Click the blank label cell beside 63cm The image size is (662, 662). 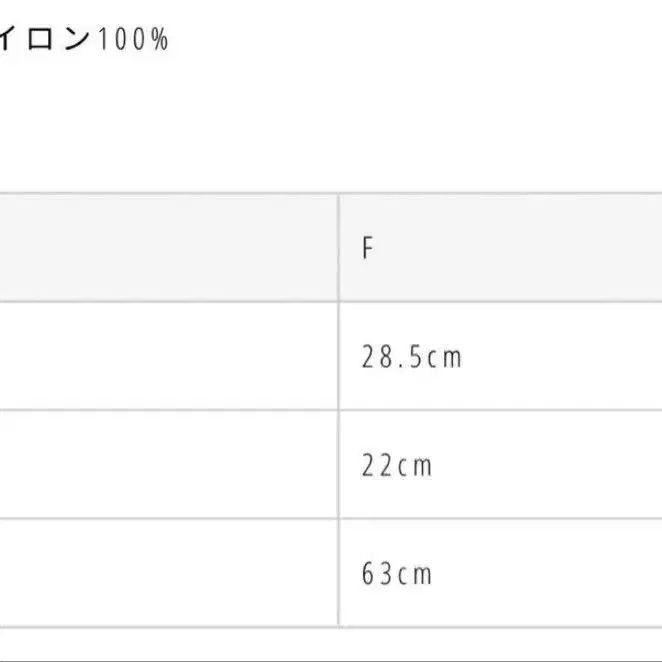[168, 573]
